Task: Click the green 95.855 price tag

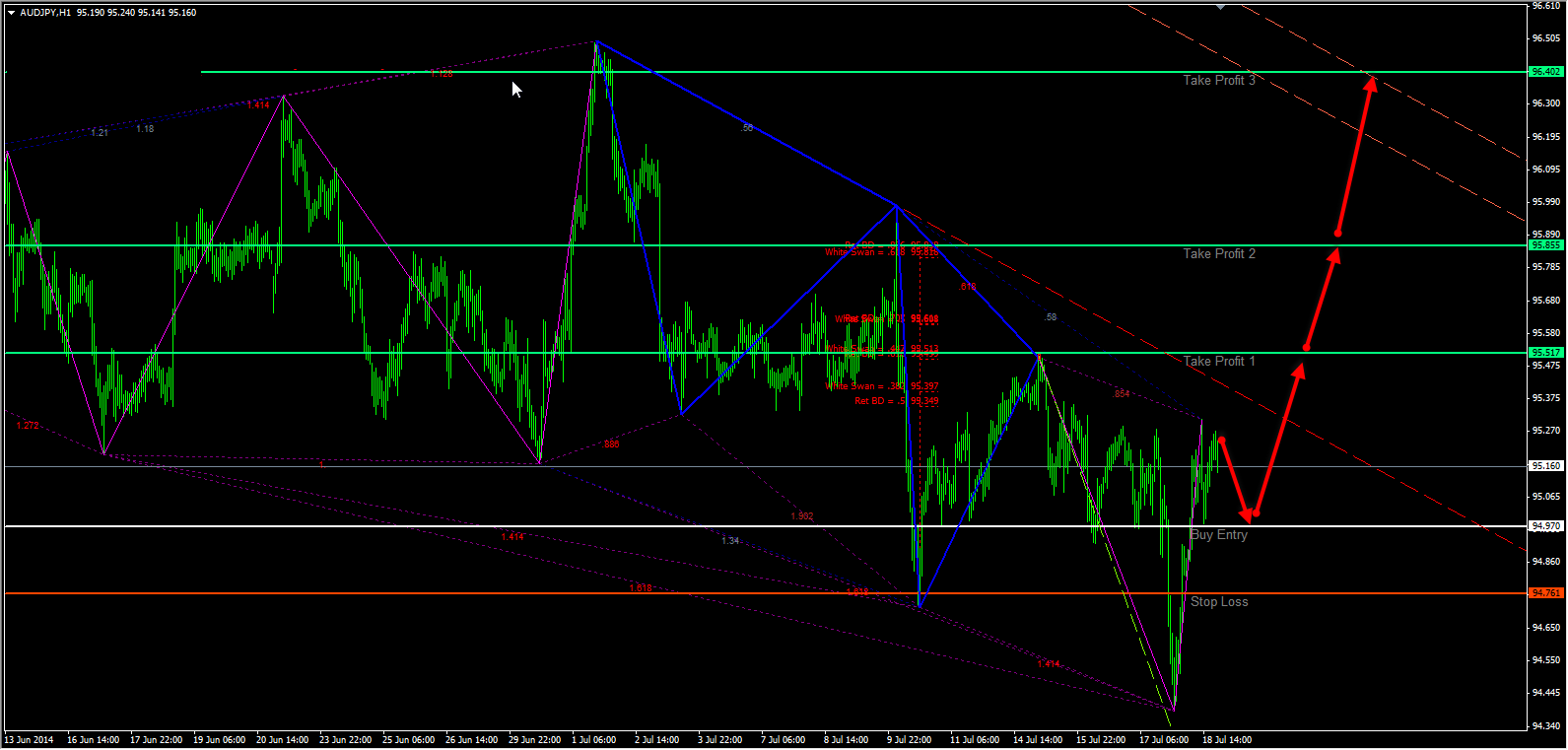Action: coord(1545,245)
